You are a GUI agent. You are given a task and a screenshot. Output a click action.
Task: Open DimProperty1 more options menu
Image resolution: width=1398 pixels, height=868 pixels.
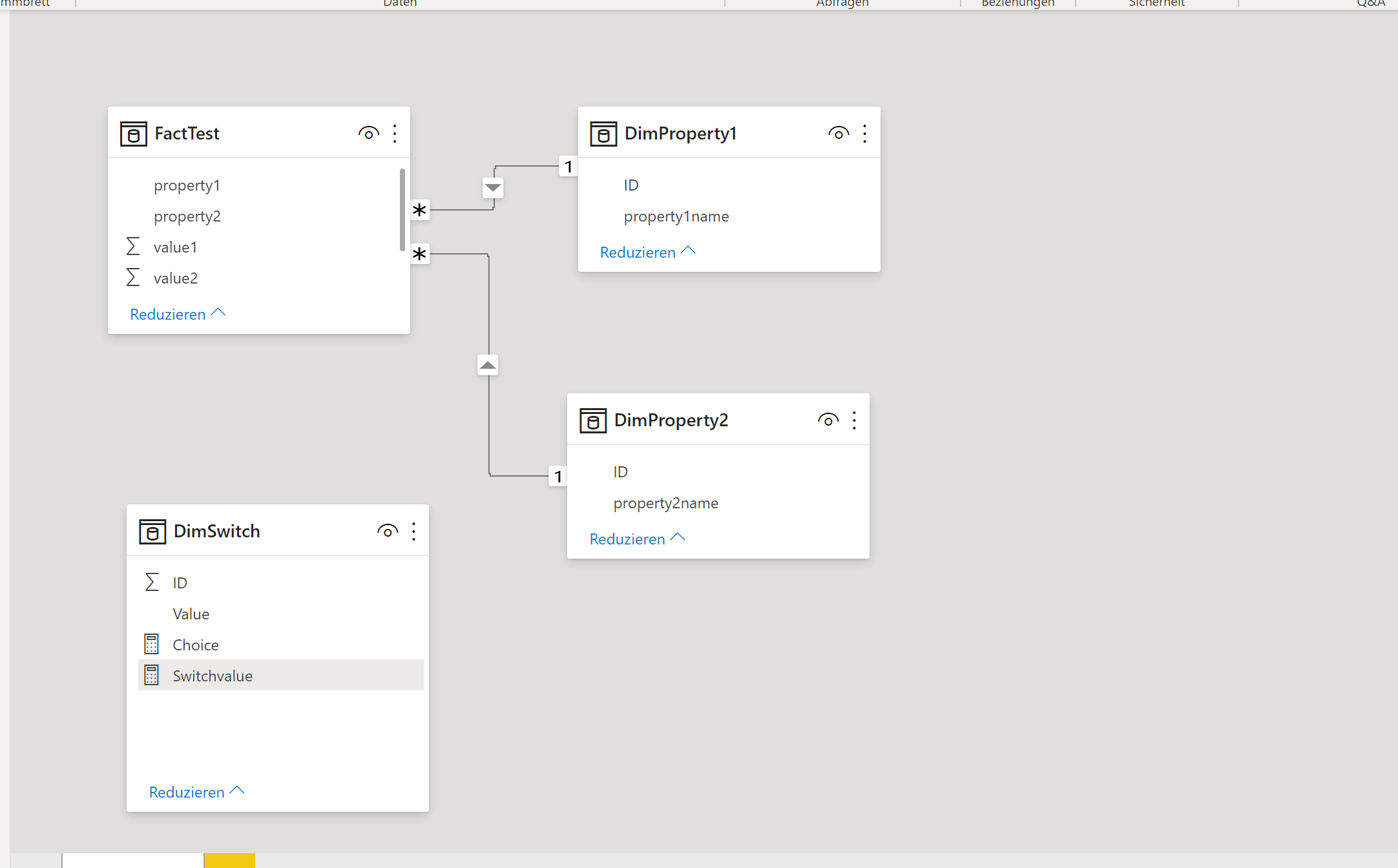point(864,134)
